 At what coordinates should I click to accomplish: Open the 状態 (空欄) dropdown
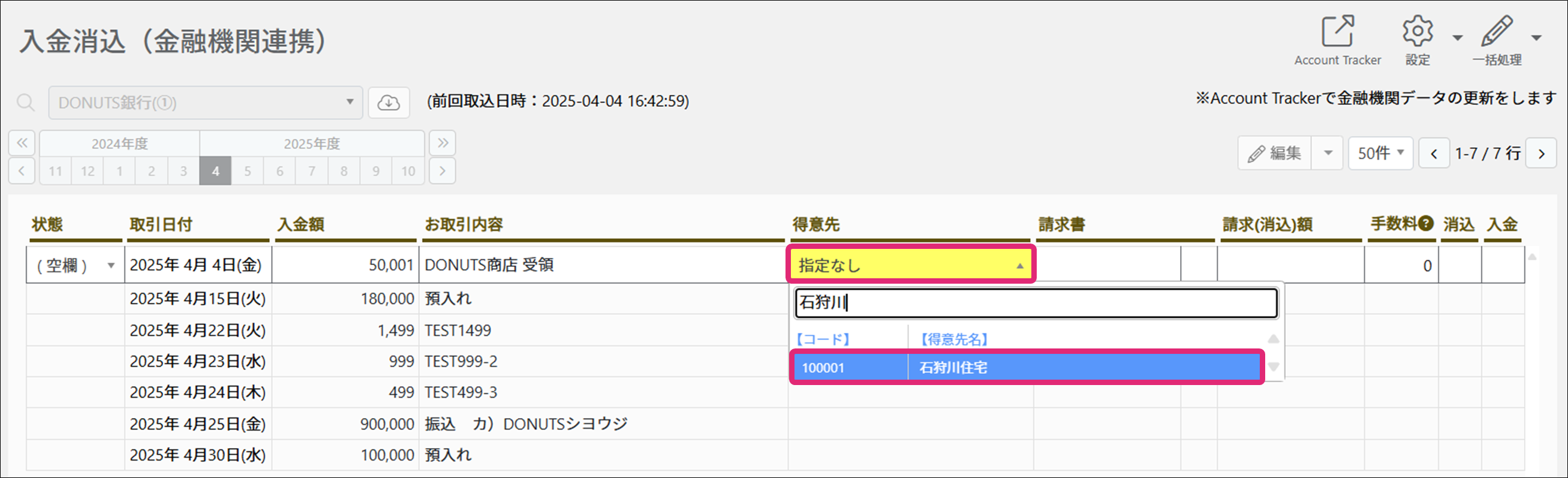click(76, 266)
